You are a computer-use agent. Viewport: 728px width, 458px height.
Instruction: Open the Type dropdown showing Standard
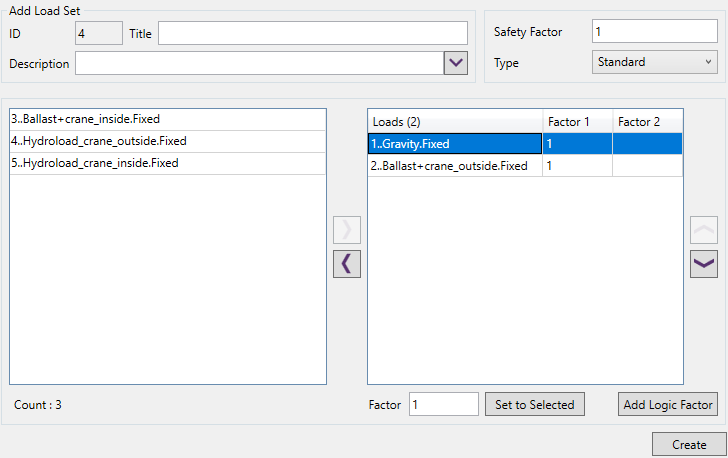coord(654,62)
